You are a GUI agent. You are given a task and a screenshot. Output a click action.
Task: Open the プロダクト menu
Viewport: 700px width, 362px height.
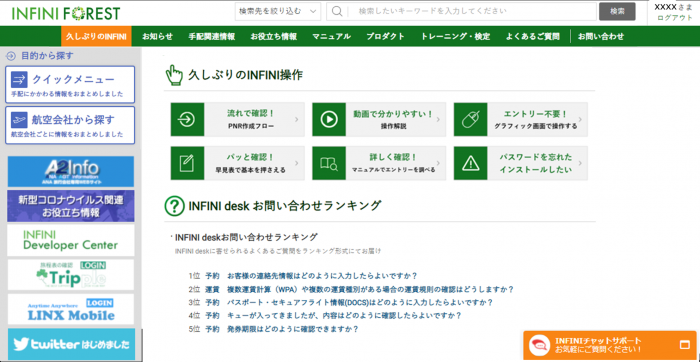[x=385, y=37]
